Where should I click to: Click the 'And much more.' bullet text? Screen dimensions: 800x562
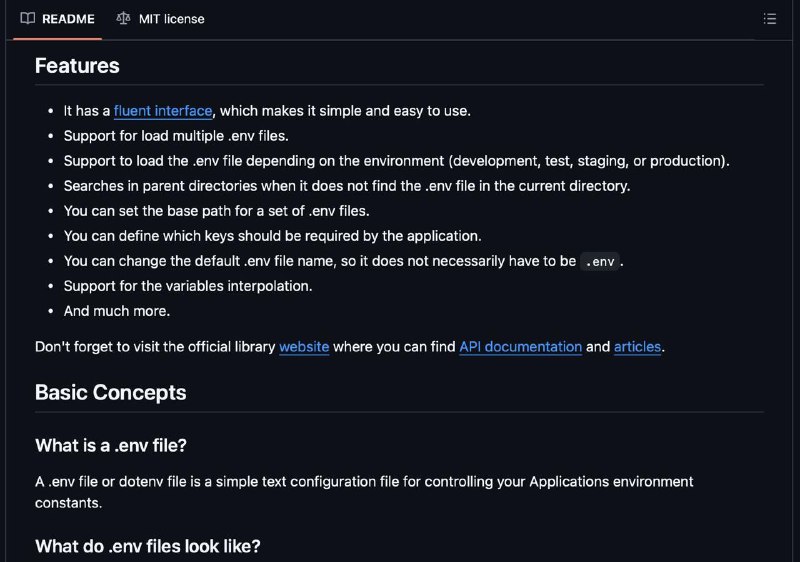click(x=117, y=311)
